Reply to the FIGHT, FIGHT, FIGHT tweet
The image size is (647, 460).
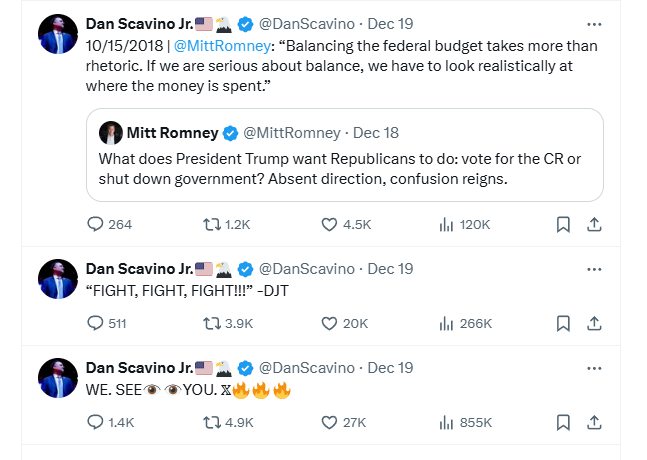pyautogui.click(x=96, y=323)
